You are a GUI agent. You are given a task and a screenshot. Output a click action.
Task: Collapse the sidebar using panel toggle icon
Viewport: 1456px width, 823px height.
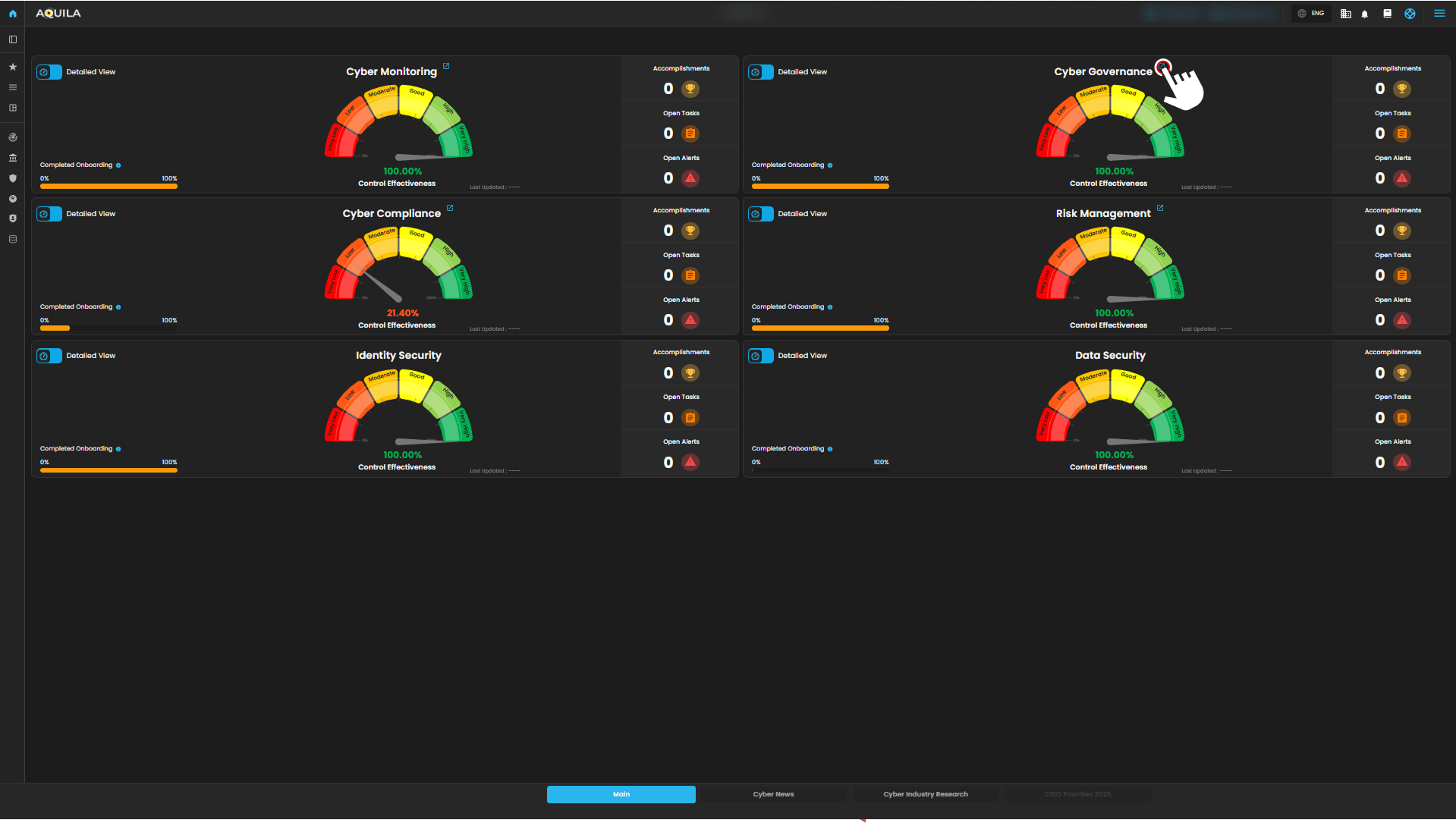pos(13,39)
